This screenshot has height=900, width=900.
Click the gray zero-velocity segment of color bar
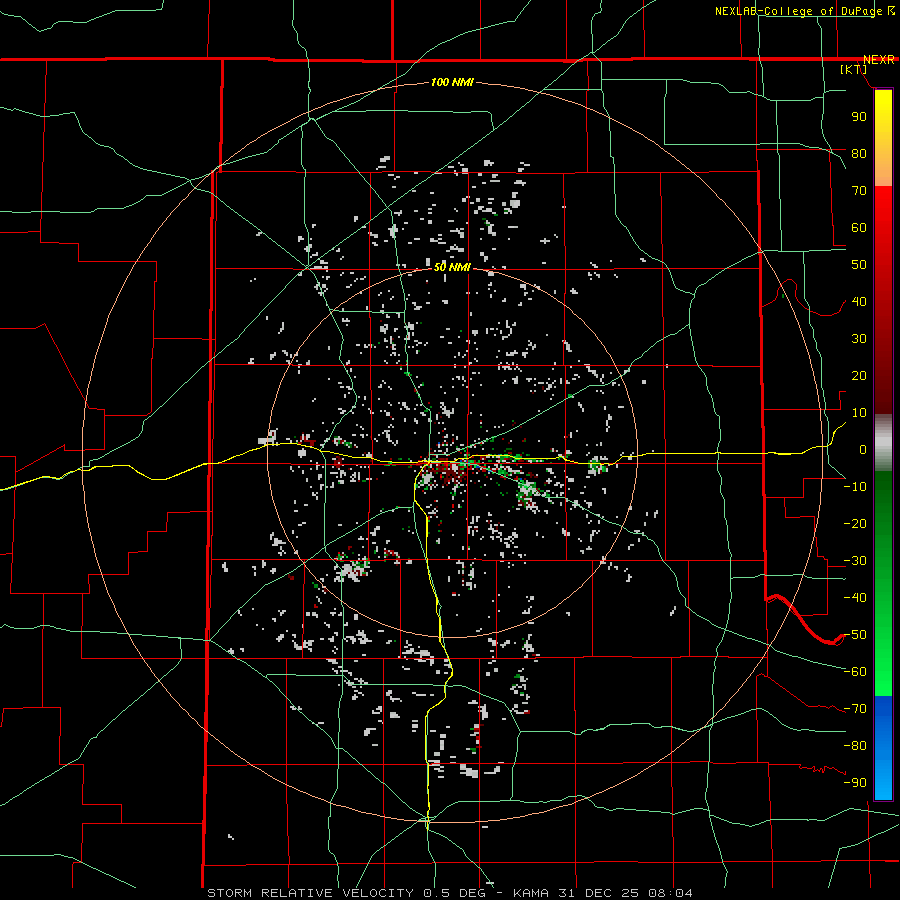click(883, 443)
